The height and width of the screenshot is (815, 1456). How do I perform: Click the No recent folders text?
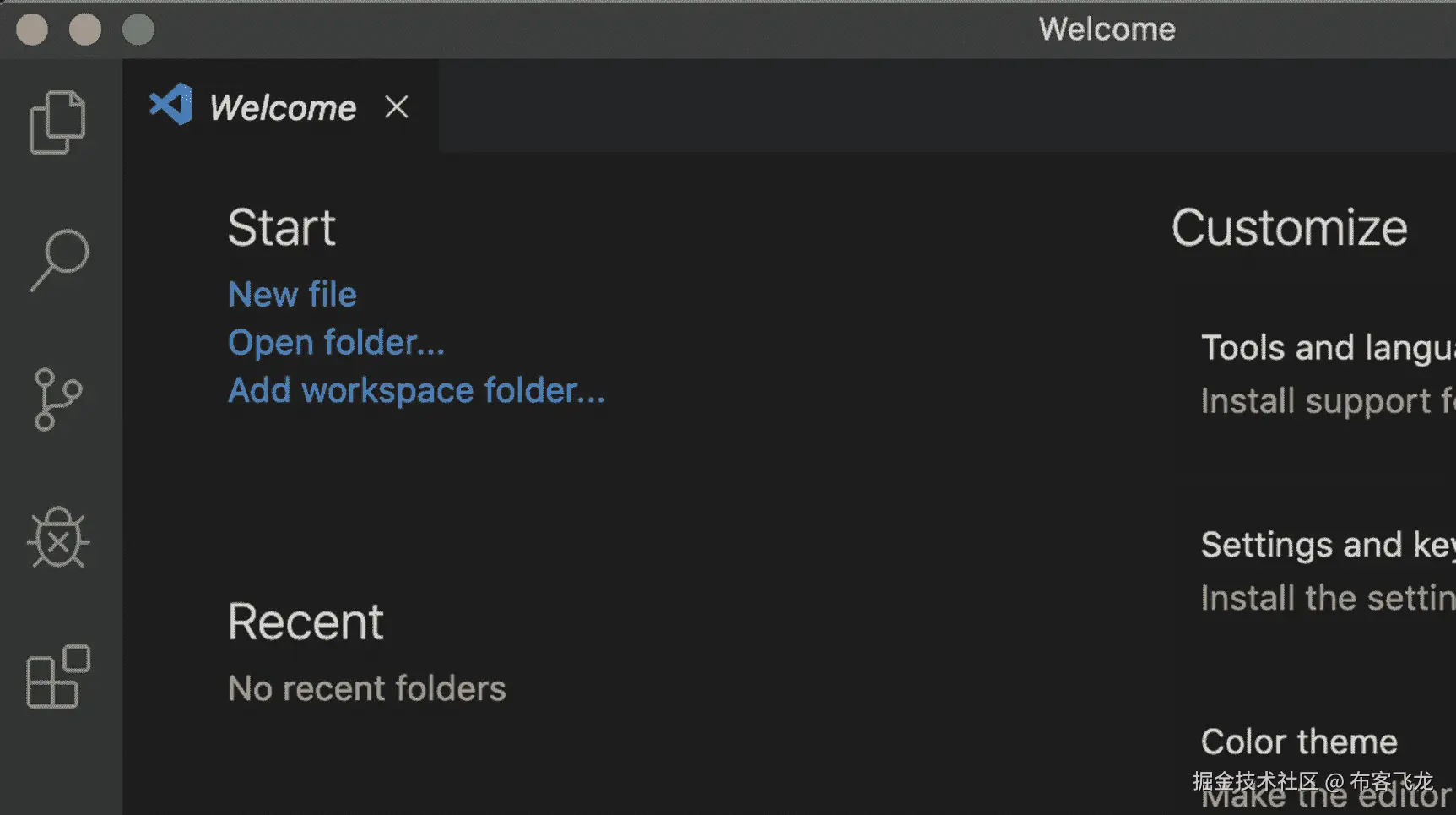[367, 689]
